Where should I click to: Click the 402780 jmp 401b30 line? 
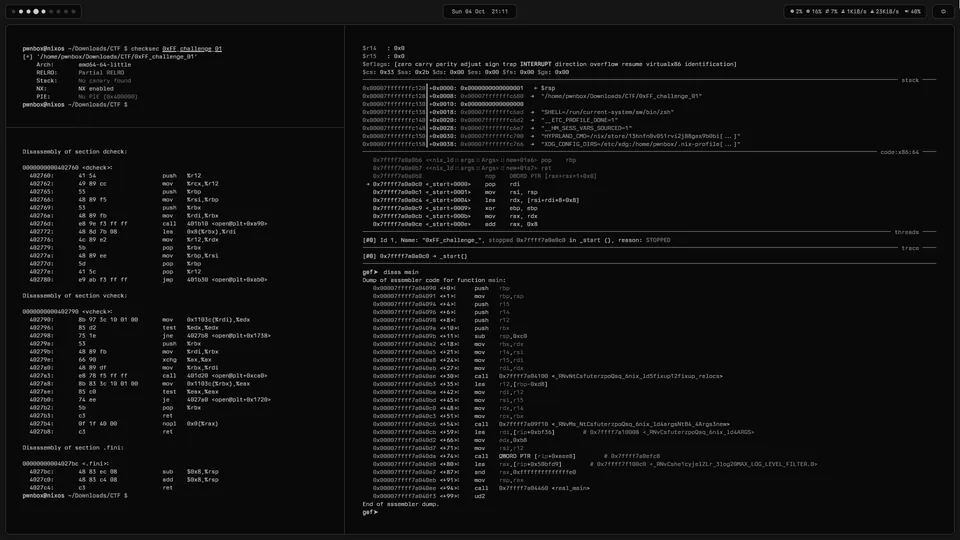(x=148, y=279)
